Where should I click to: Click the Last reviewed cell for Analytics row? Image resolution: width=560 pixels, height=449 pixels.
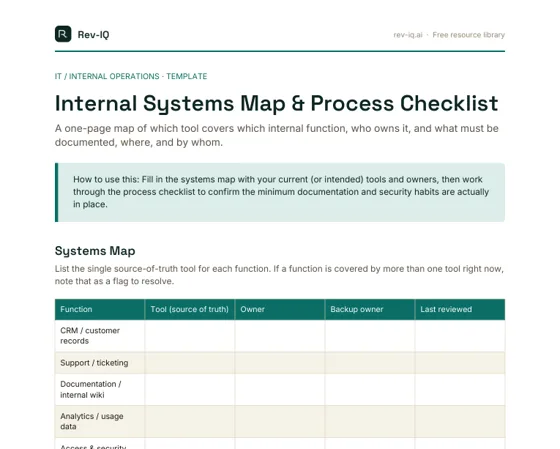(x=460, y=421)
